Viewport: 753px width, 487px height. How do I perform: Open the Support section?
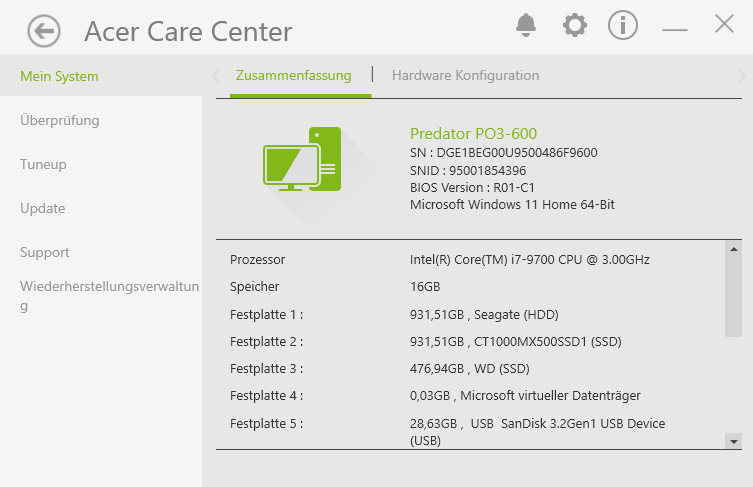pos(45,252)
